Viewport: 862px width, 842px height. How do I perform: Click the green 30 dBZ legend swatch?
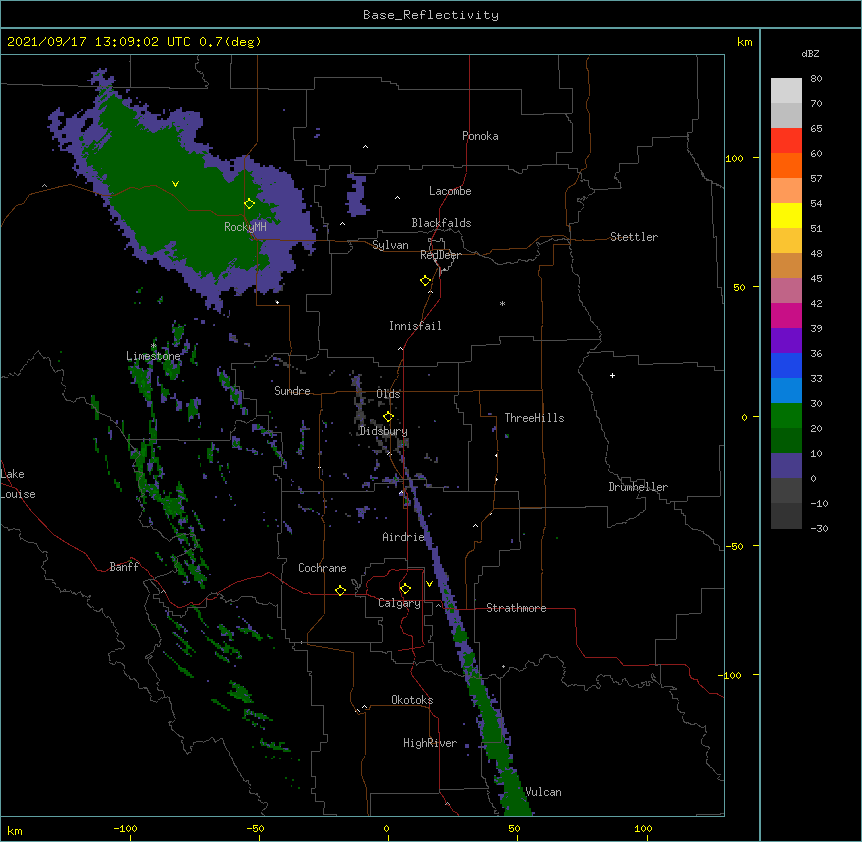point(786,416)
